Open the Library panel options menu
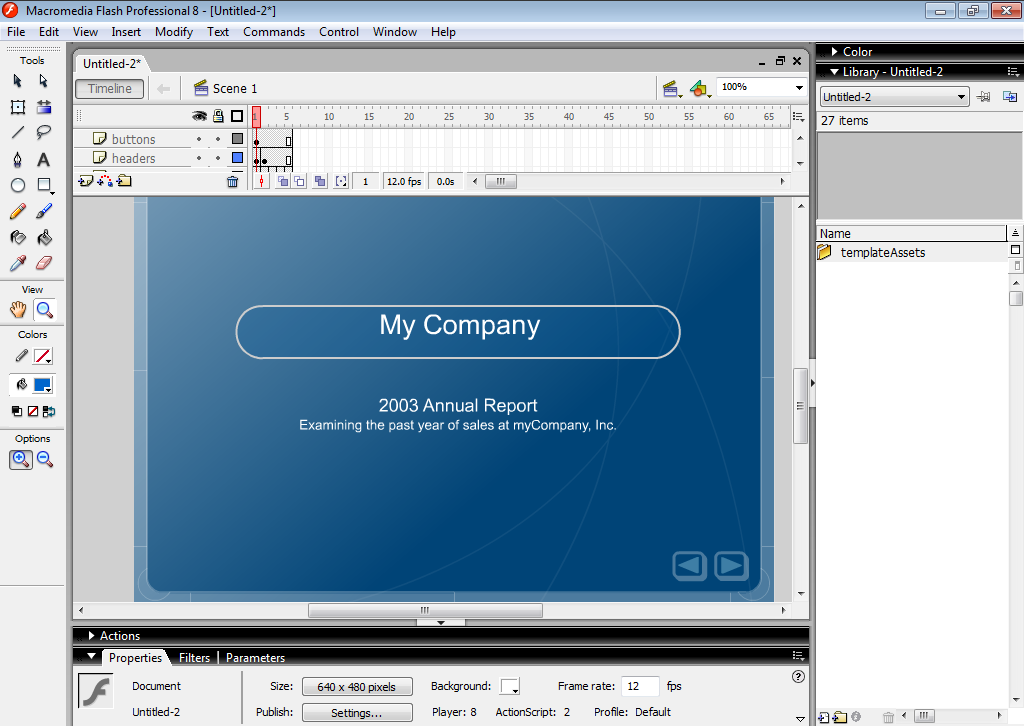This screenshot has width=1024, height=726. click(x=1013, y=71)
